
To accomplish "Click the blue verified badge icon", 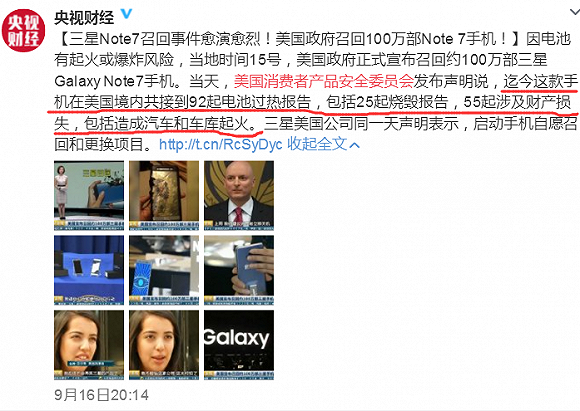I will 126,14.
